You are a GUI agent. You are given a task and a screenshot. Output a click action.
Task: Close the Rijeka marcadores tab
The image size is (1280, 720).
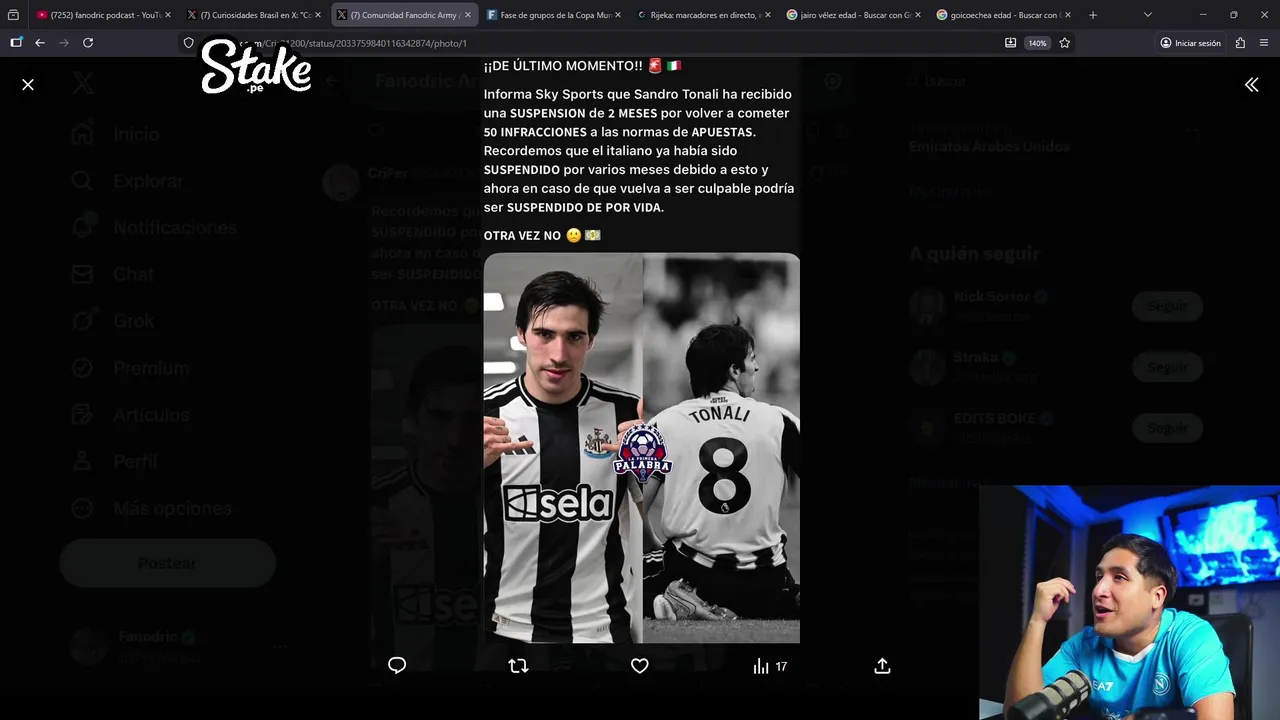pos(768,15)
